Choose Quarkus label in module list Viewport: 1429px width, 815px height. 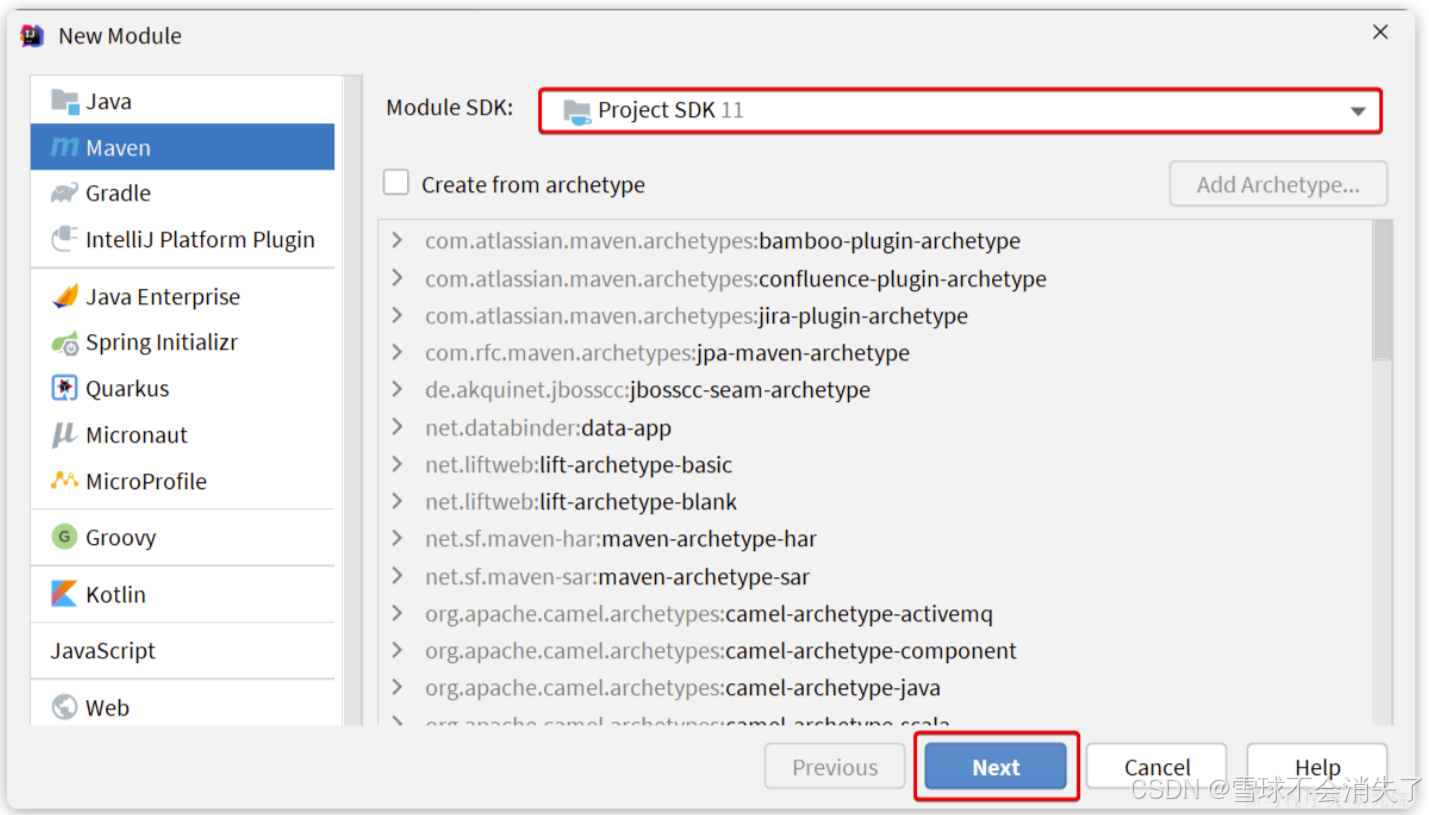tap(127, 389)
